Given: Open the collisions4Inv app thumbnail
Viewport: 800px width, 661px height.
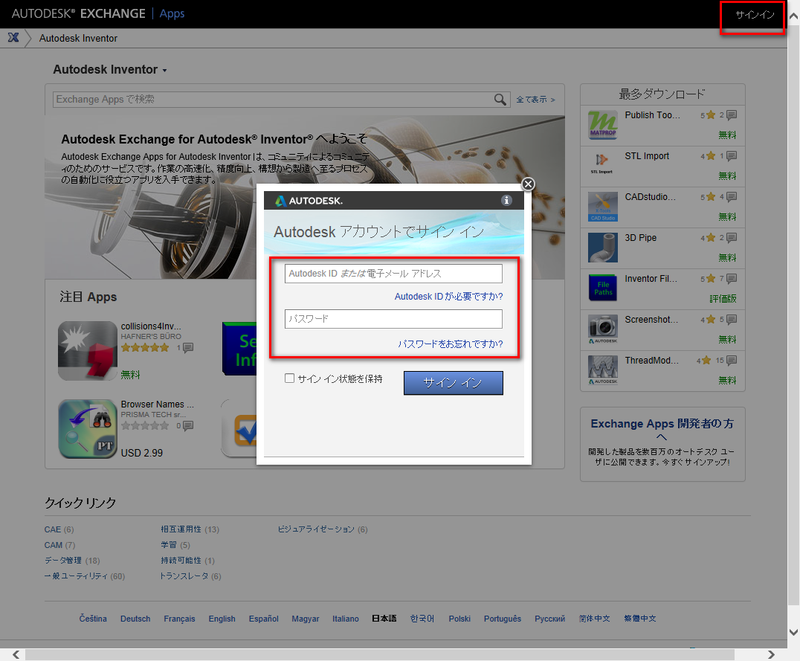Looking at the screenshot, I should [x=88, y=351].
